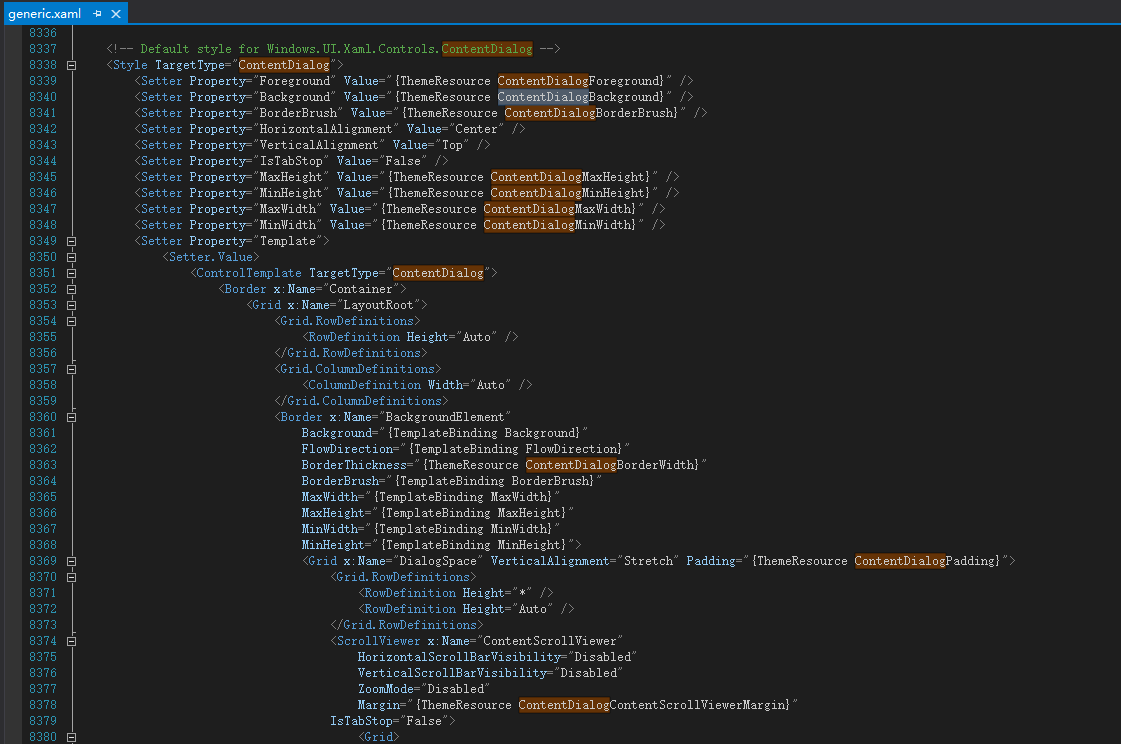Viewport: 1121px width, 744px height.
Task: Click 'ContentScrollViewer' name on line 8374
Action: pyautogui.click(x=550, y=641)
